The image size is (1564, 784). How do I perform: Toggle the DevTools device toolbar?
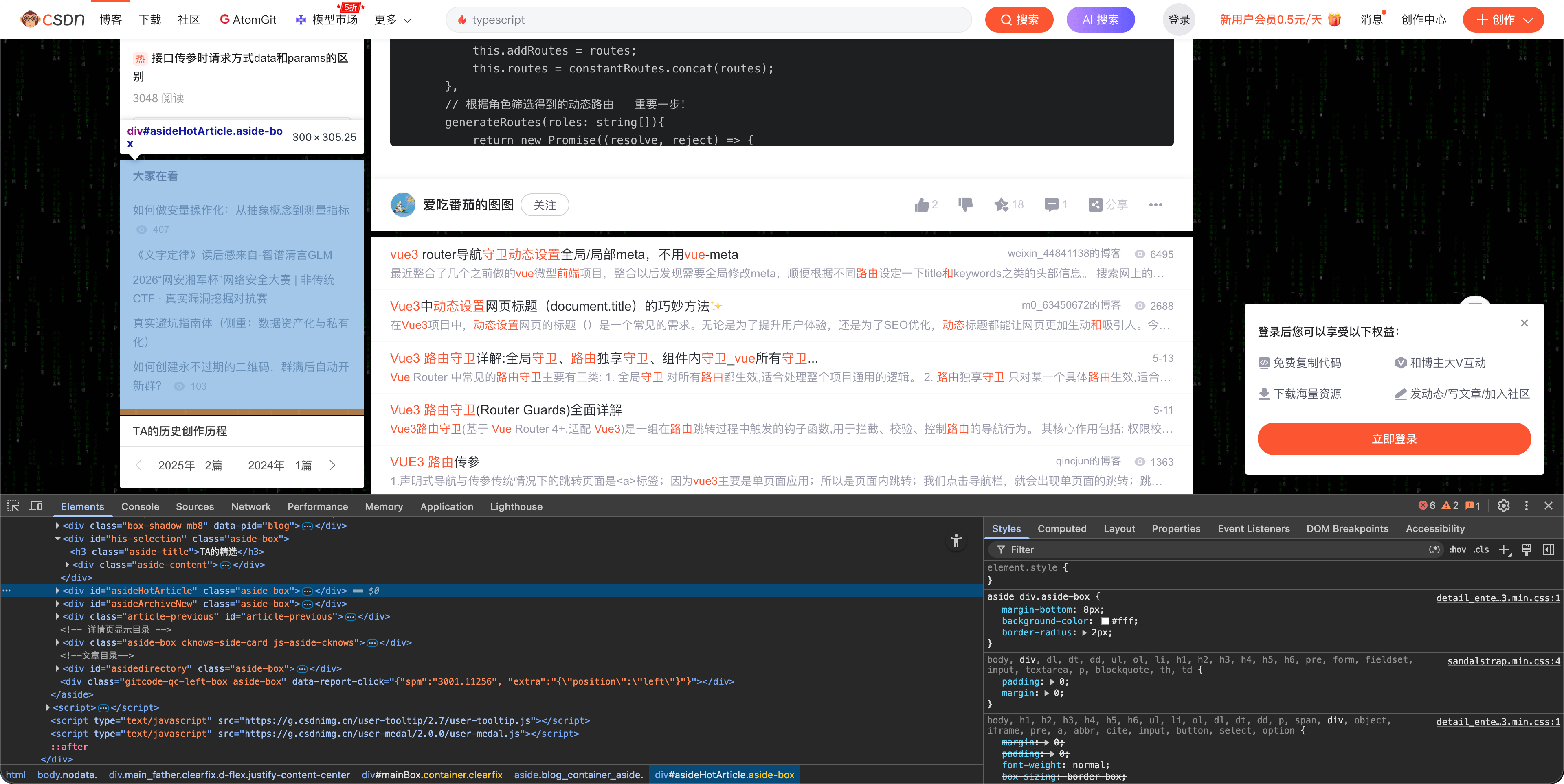point(36,506)
